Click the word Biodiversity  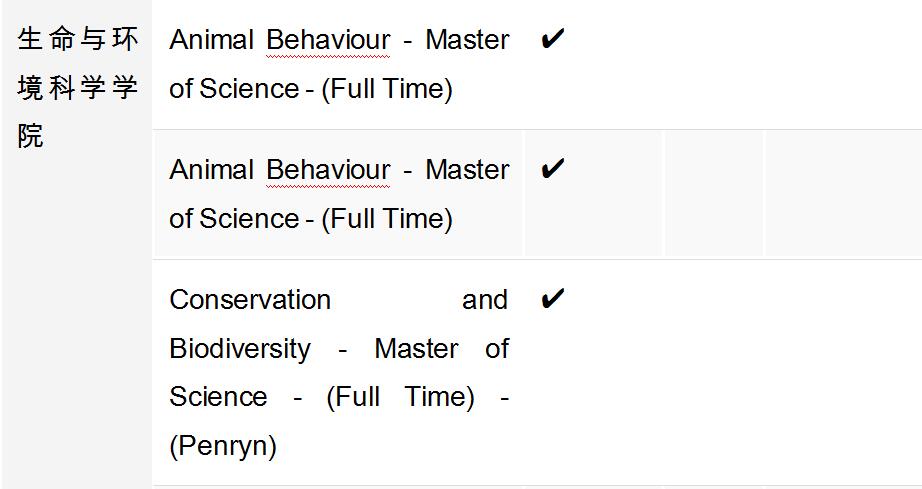pyautogui.click(x=240, y=349)
